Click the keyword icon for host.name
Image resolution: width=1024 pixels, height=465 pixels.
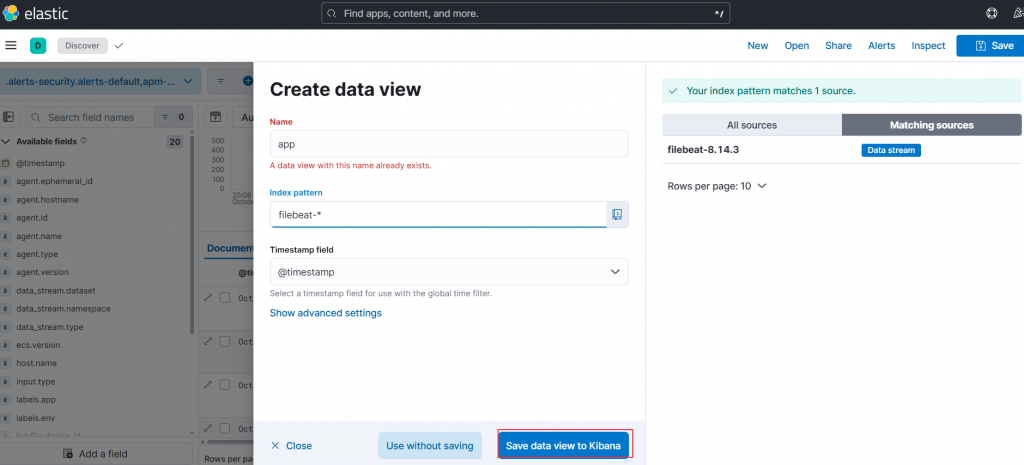5,363
